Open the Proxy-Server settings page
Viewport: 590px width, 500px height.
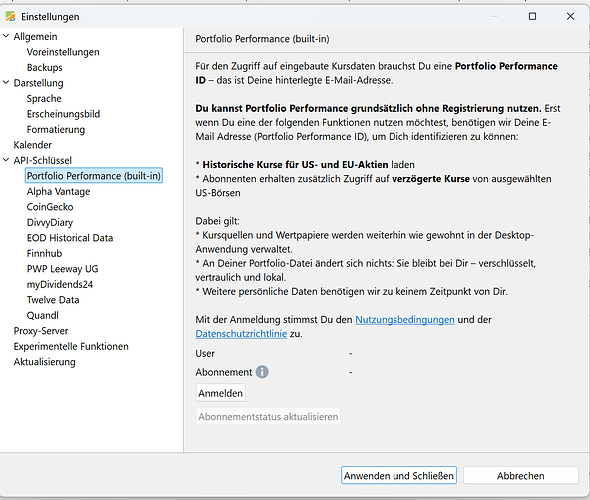point(41,331)
